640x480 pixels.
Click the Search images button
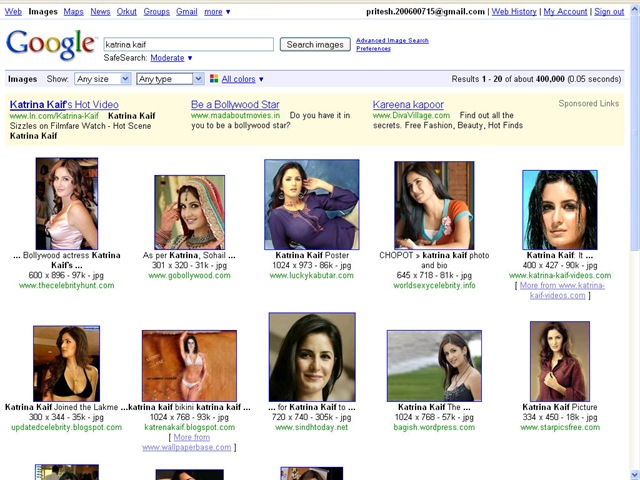(x=315, y=44)
